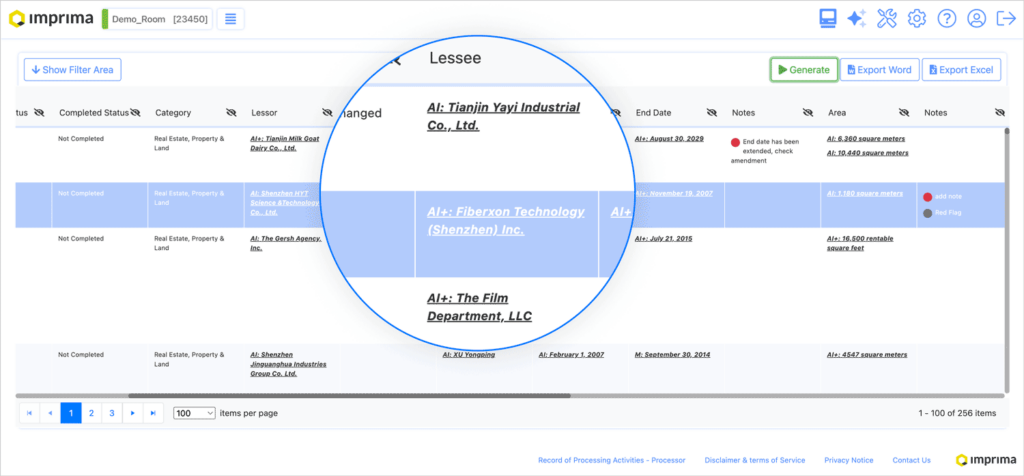Switch to page 3 in pagination
1024x476 pixels.
(111, 413)
